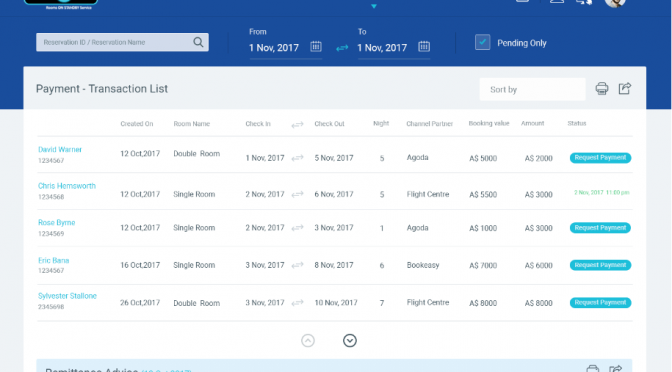
Task: Open Rose Byrne reservation
Action: 57,223
